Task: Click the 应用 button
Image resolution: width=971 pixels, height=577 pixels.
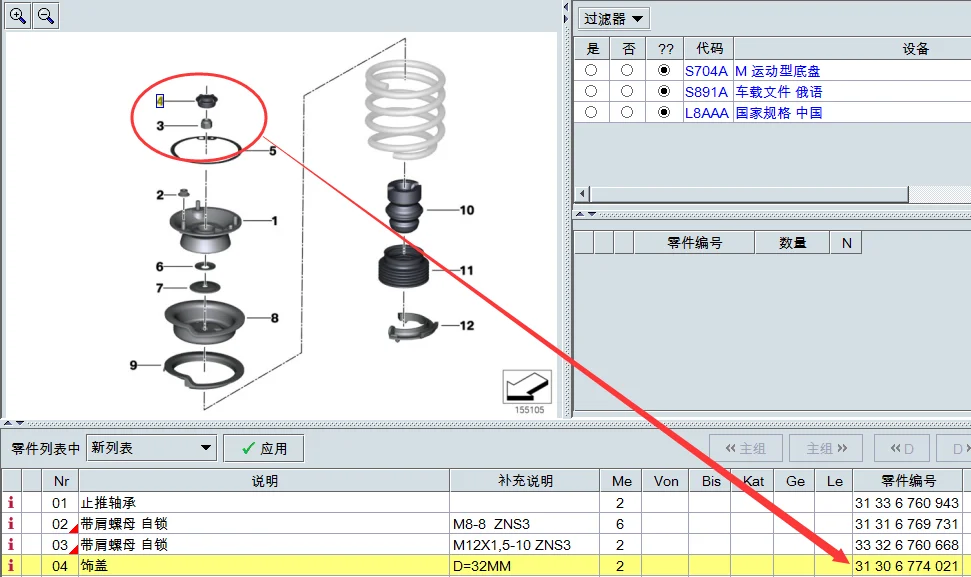Action: click(x=264, y=448)
